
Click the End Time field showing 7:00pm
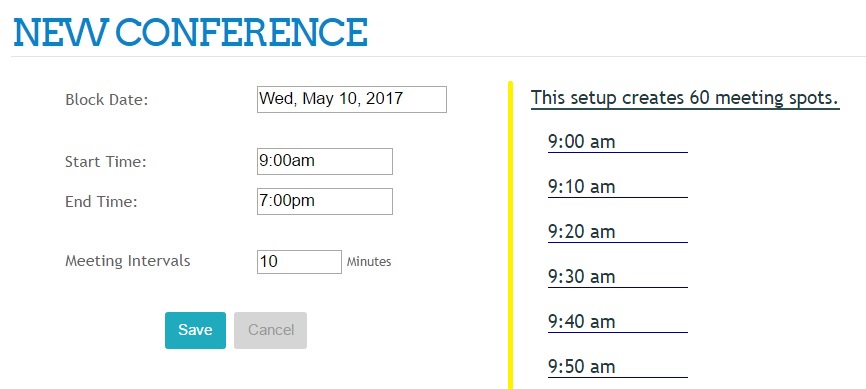[325, 201]
